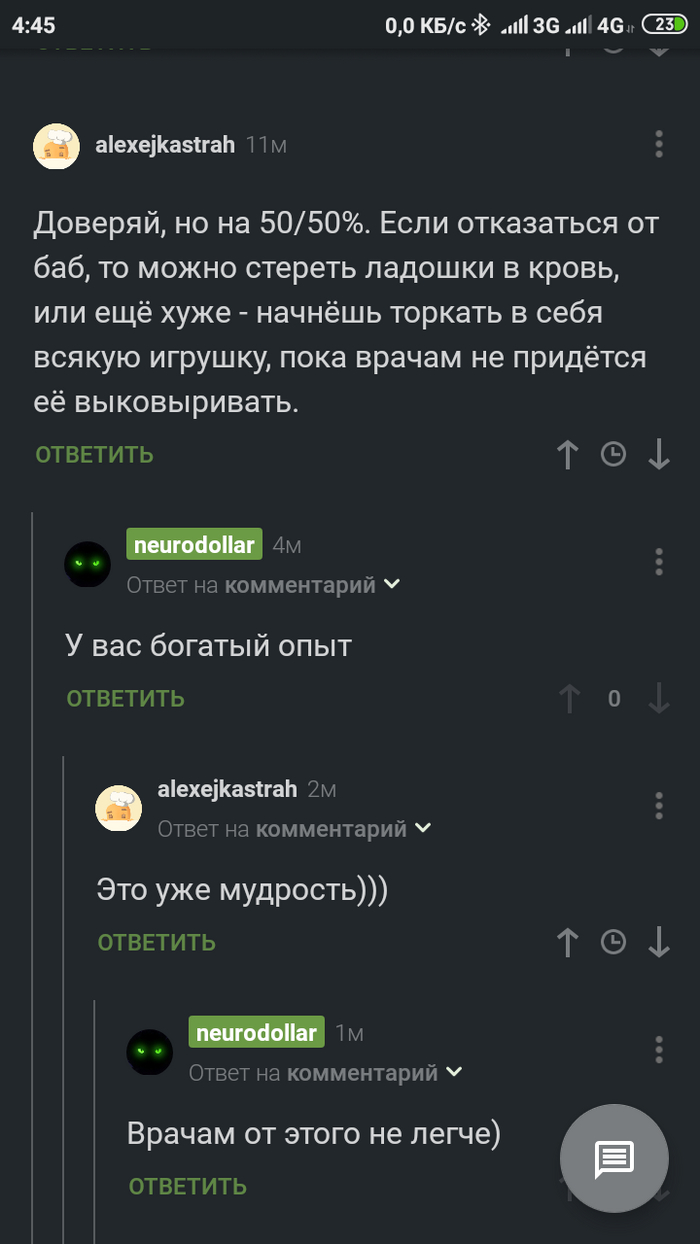The height and width of the screenshot is (1244, 700).
Task: Tap the rating score '0' on neurodollar's comment
Action: (x=612, y=698)
